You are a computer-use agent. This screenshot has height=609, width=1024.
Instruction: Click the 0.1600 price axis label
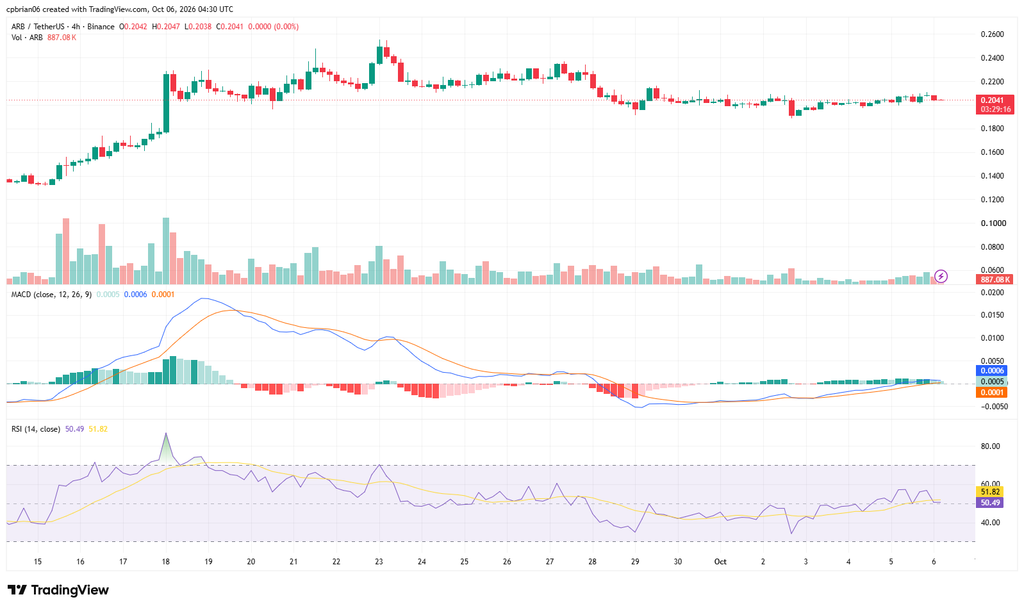coord(992,152)
